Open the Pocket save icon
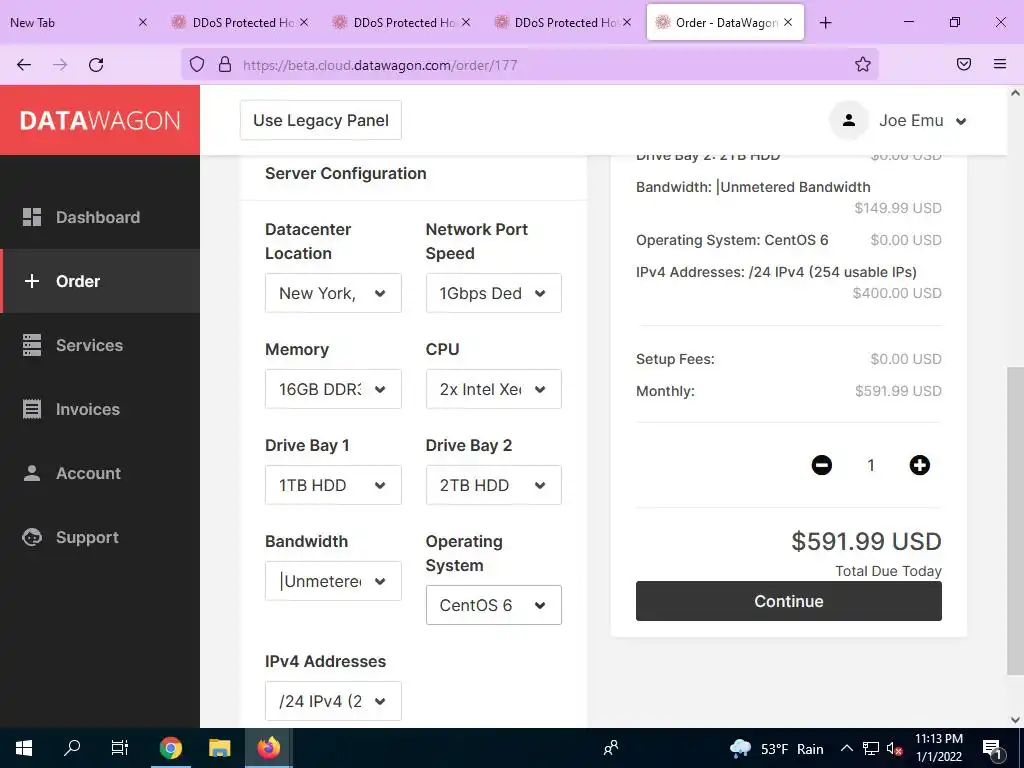This screenshot has width=1024, height=768. 964,65
